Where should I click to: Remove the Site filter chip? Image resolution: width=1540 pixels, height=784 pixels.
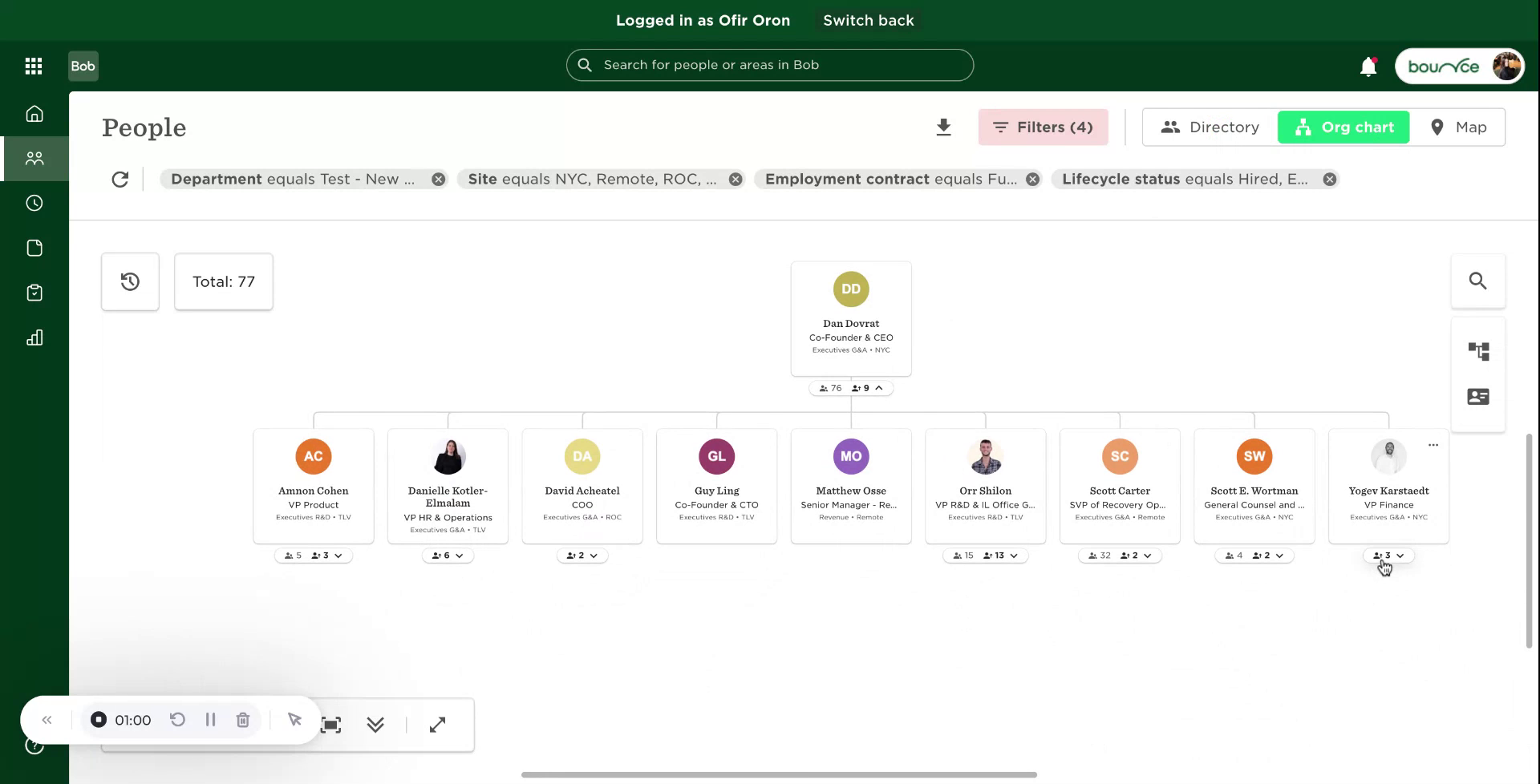(736, 179)
